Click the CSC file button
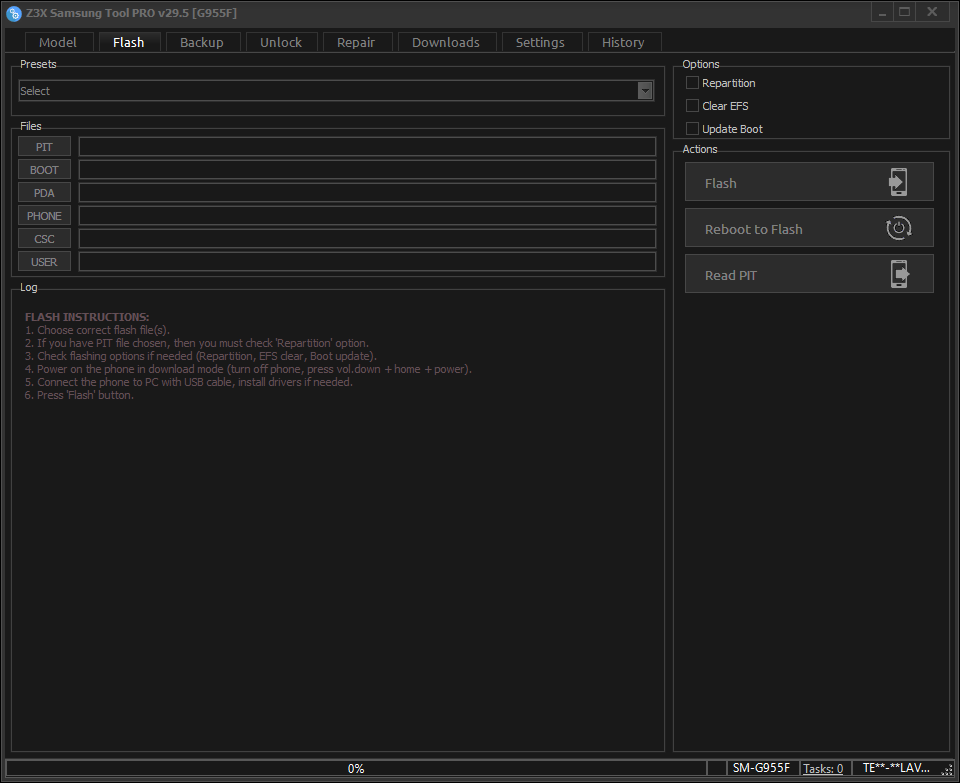 click(x=44, y=239)
